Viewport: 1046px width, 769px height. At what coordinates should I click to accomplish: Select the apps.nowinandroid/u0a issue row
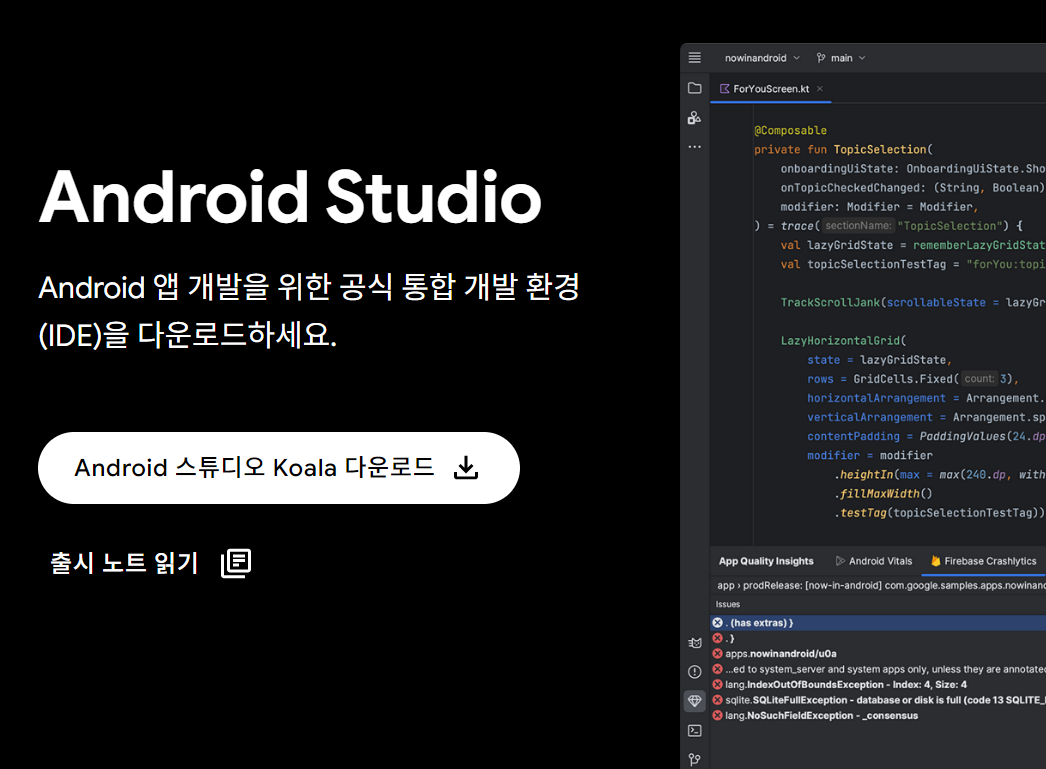878,654
